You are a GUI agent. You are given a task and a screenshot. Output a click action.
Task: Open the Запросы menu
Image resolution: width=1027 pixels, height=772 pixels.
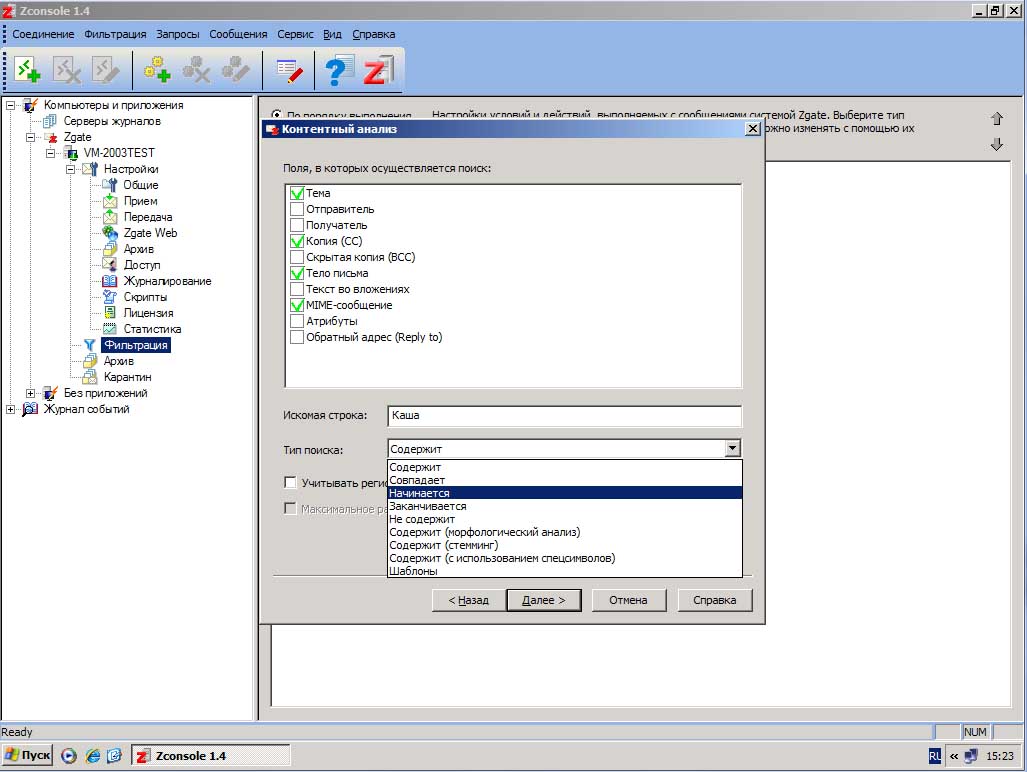177,34
